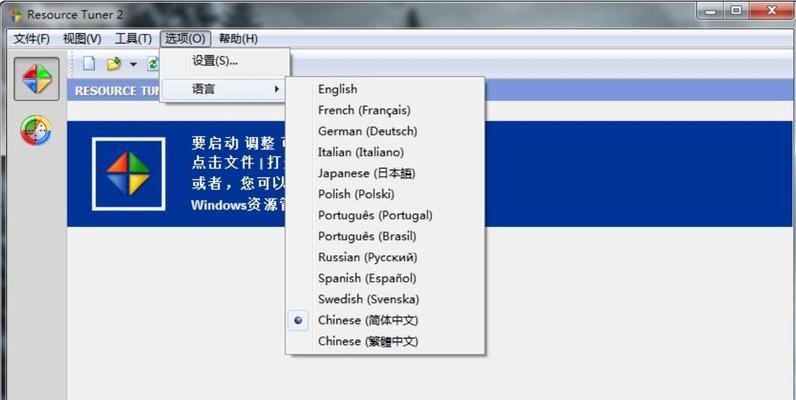
Task: Minimize the Resource Tuner window
Action: [x=711, y=11]
